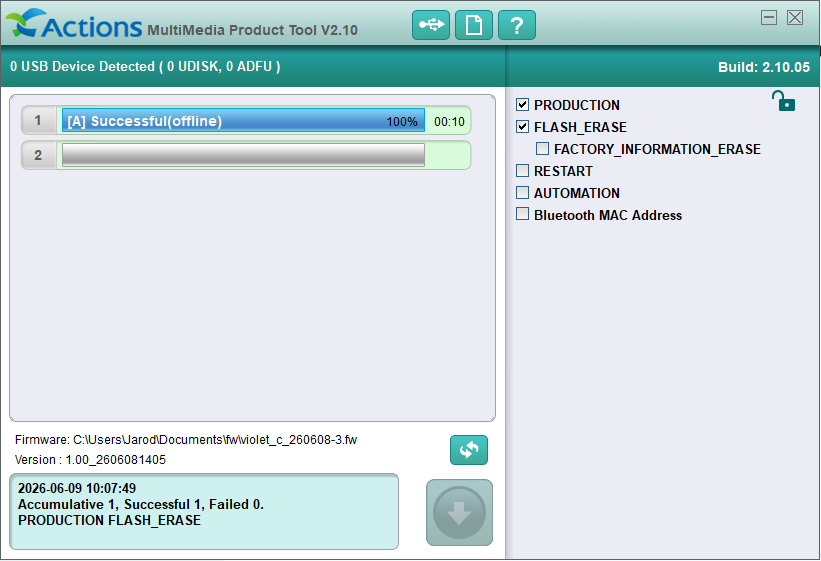Click the 100% progress value
Viewport: 821px width, 561px height.
pyautogui.click(x=402, y=122)
